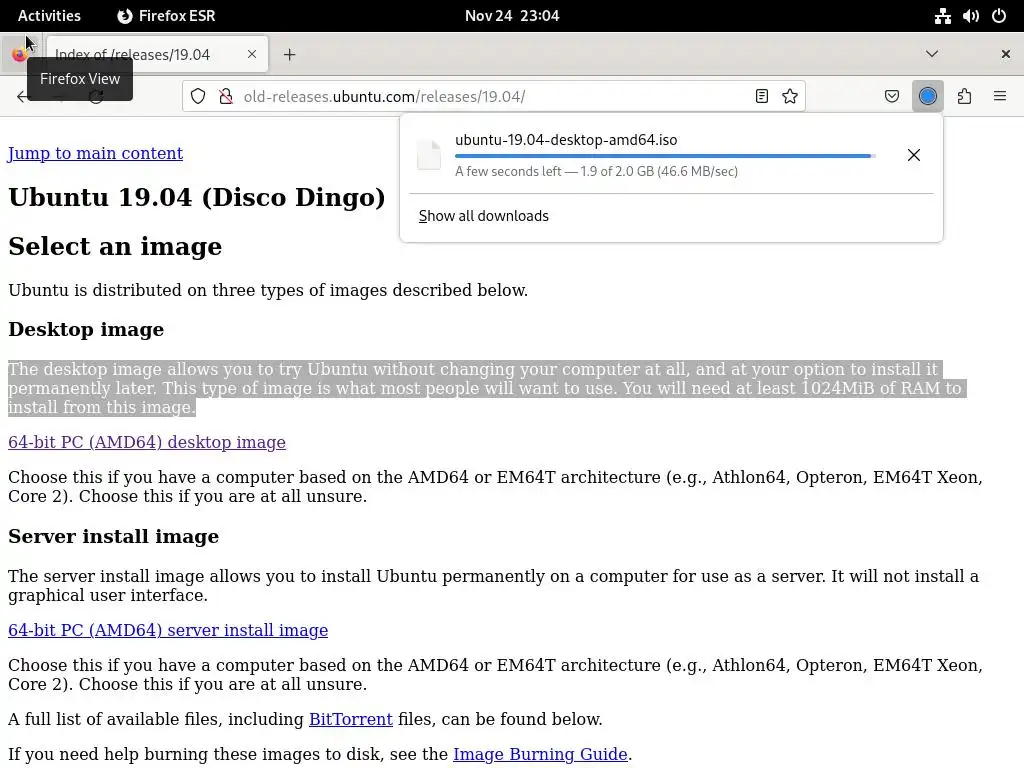Image resolution: width=1024 pixels, height=768 pixels.
Task: Toggle reader view icon
Action: (x=761, y=97)
